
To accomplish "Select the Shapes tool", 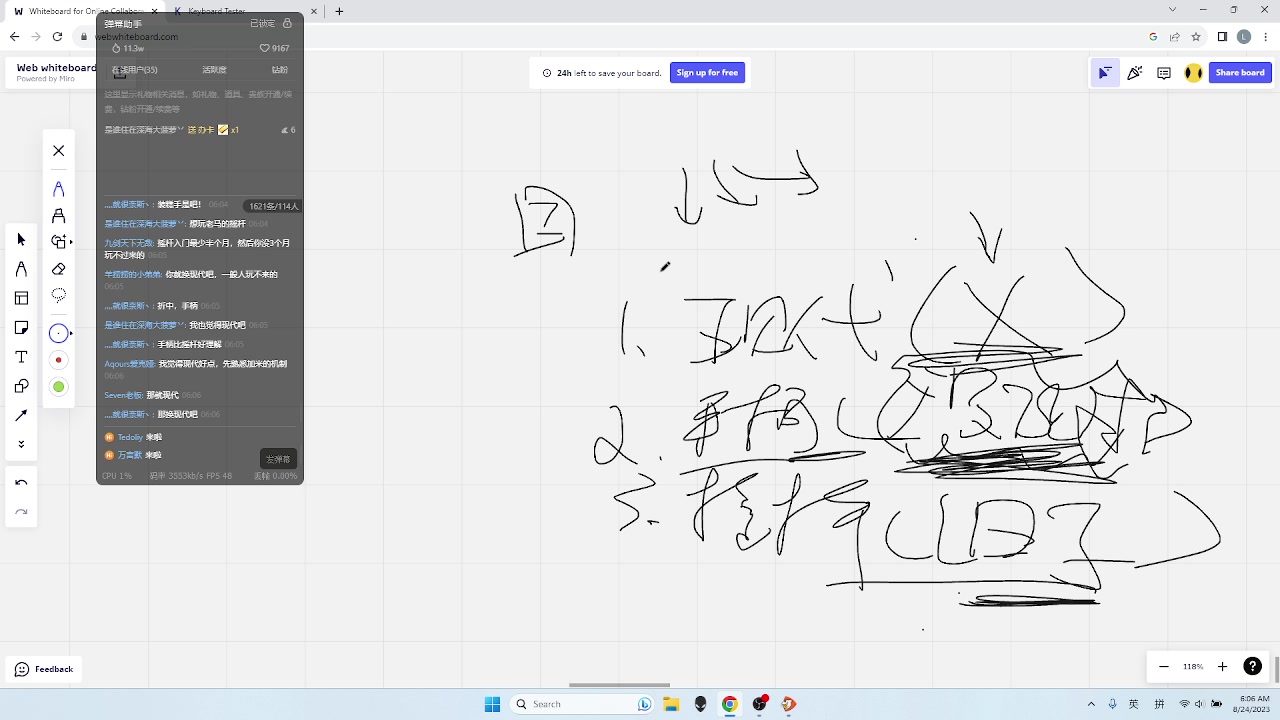I will click(x=21, y=386).
